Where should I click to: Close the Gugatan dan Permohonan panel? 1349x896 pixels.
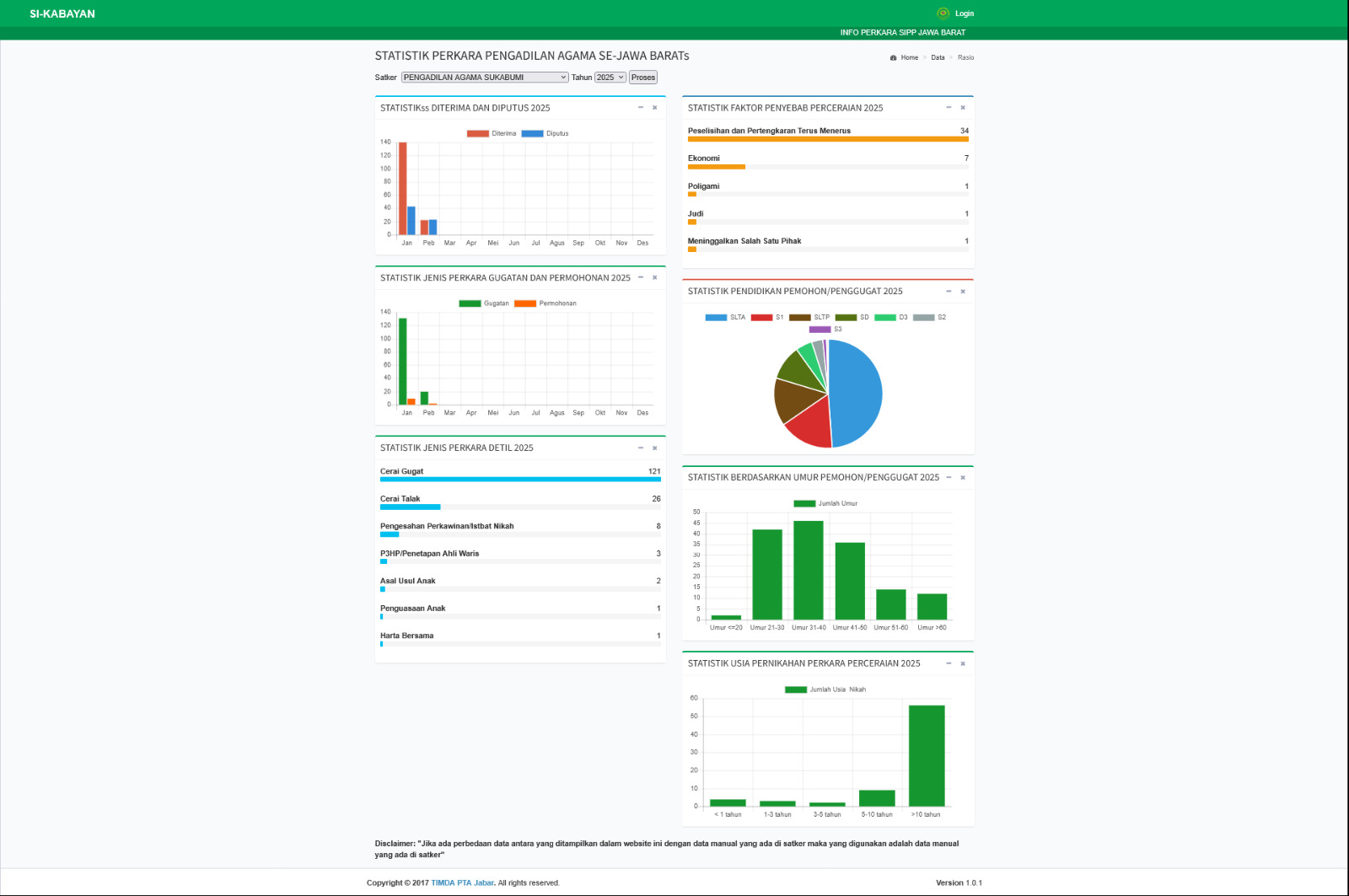pos(654,277)
